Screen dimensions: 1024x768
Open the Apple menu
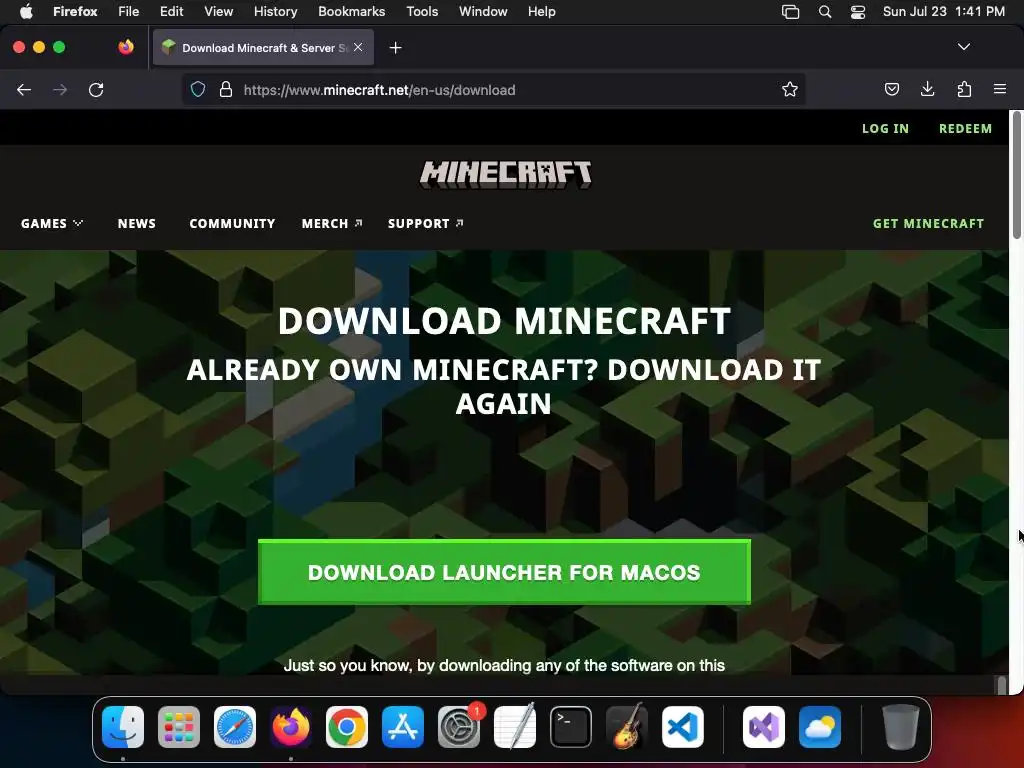[x=26, y=12]
